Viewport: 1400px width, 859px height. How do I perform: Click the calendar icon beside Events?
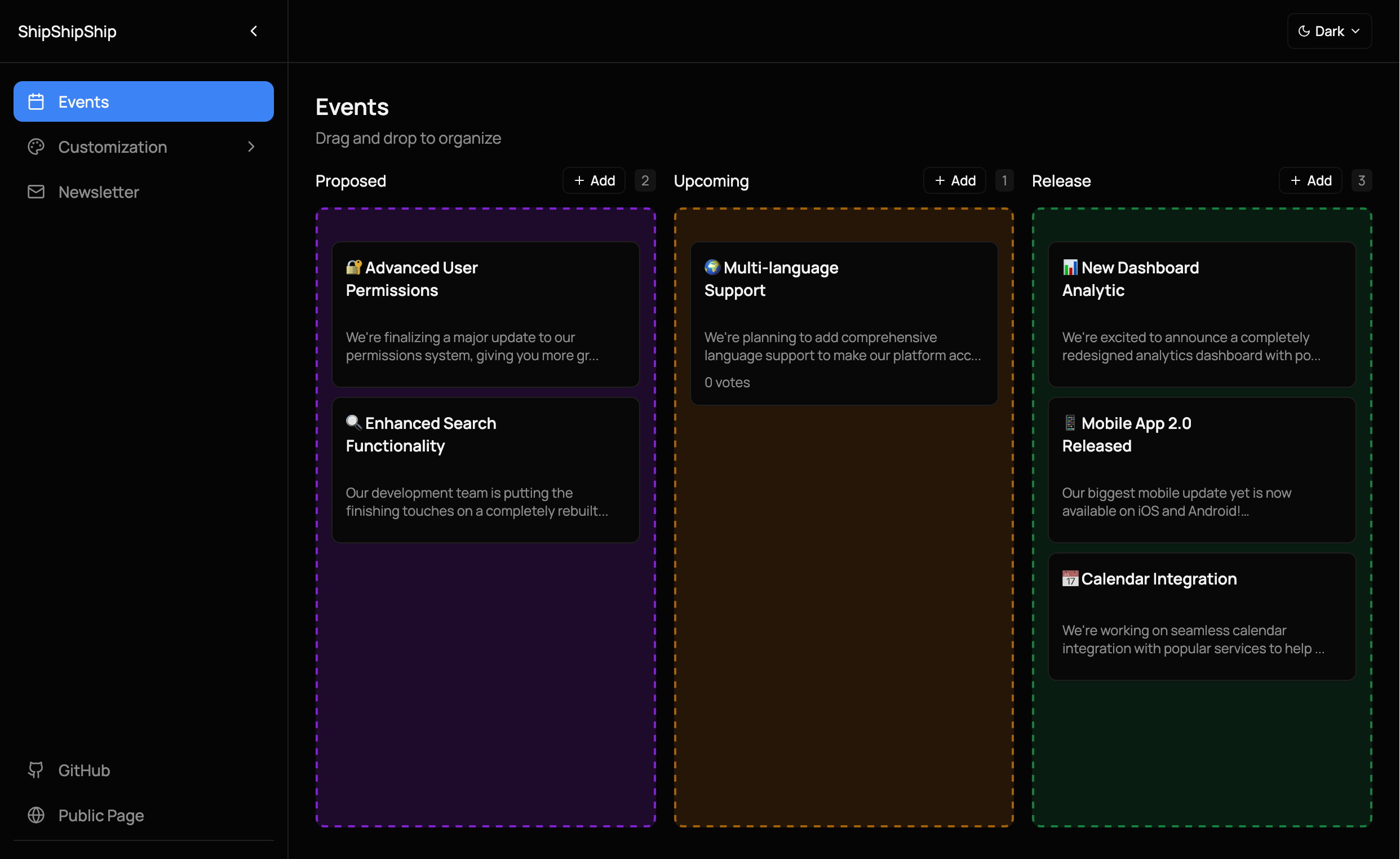click(x=36, y=101)
